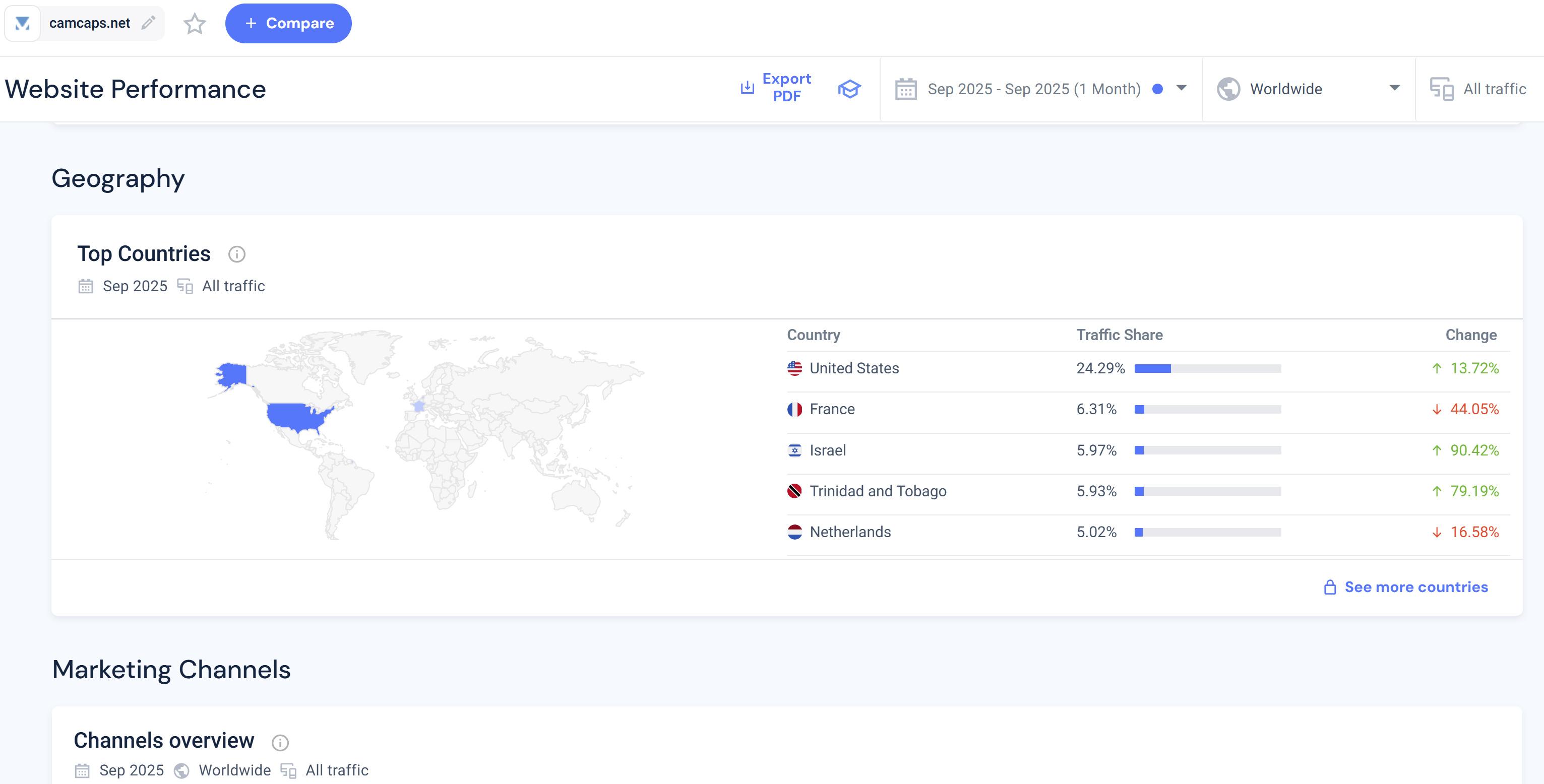Click the Top Countries info icon
Viewport: 1544px width, 784px height.
pos(237,254)
